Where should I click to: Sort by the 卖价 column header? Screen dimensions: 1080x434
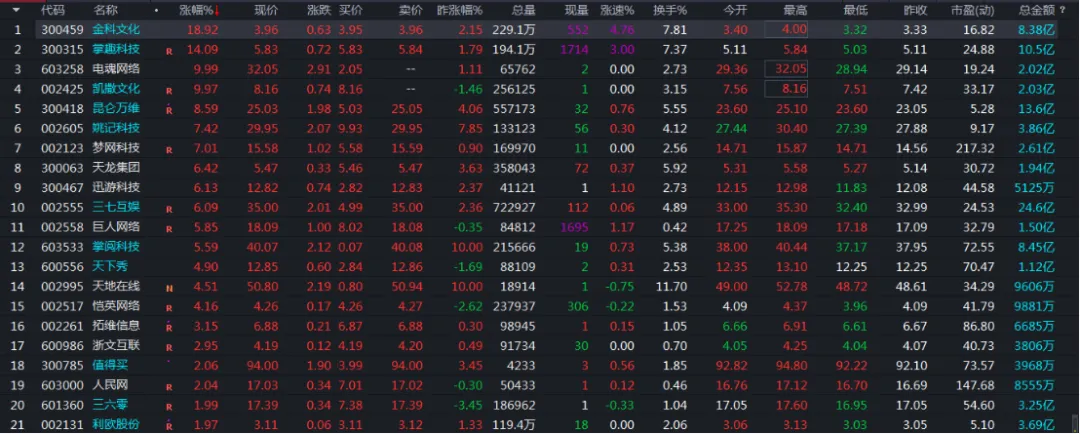[411, 10]
